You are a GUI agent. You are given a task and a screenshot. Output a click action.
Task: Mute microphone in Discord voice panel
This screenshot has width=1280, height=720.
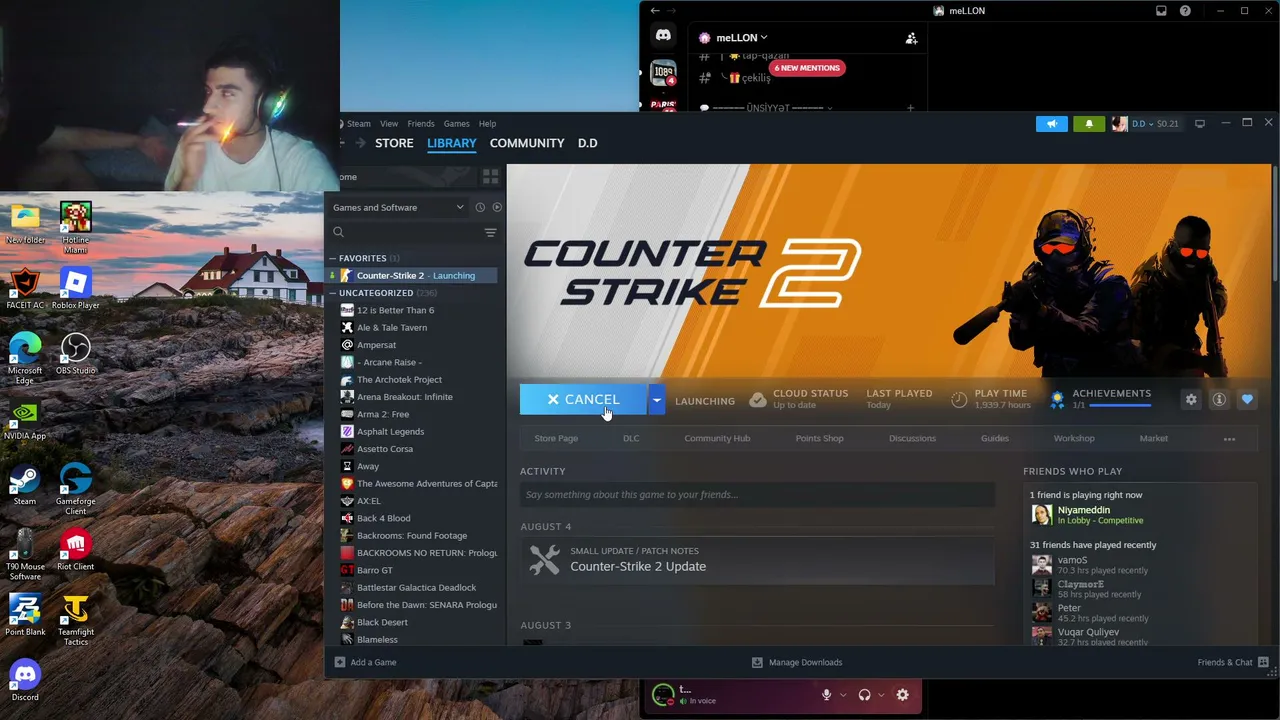(x=826, y=695)
